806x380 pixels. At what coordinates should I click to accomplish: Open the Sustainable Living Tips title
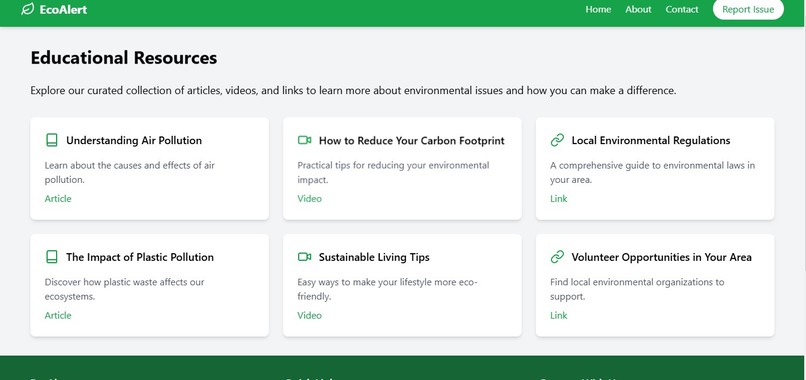374,257
